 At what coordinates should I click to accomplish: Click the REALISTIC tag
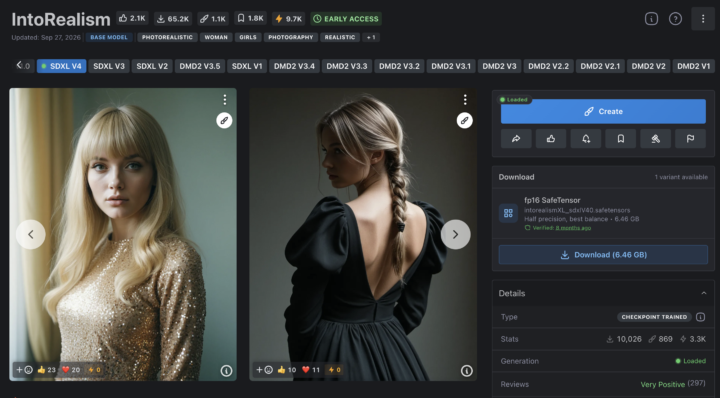click(340, 37)
